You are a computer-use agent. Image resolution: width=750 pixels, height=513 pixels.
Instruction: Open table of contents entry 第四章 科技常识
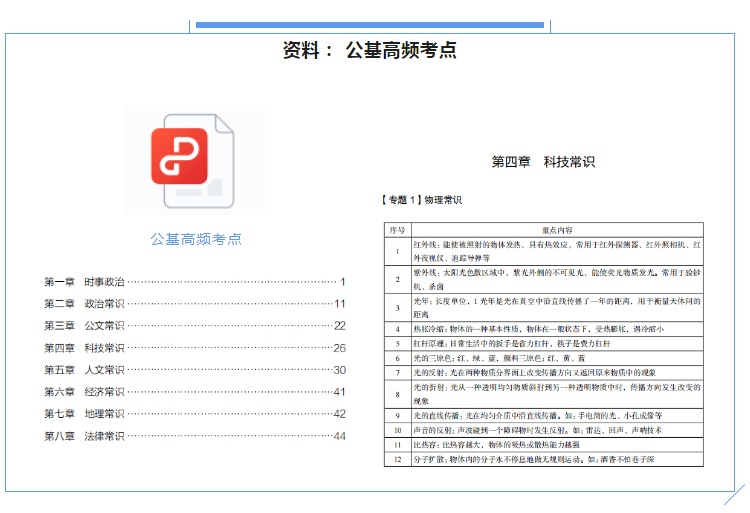(195, 348)
